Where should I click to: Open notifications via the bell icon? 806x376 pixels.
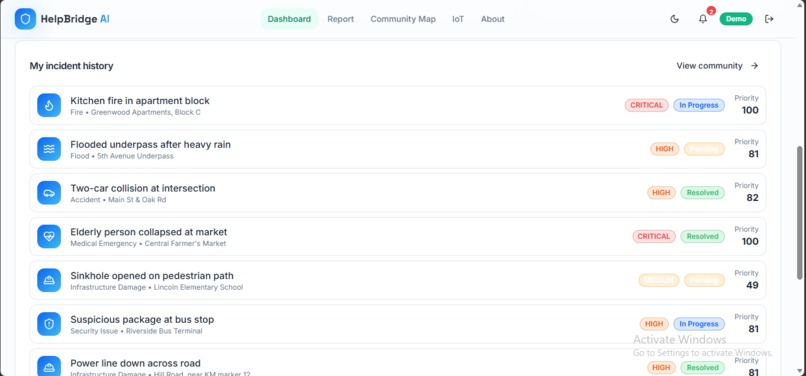(703, 19)
